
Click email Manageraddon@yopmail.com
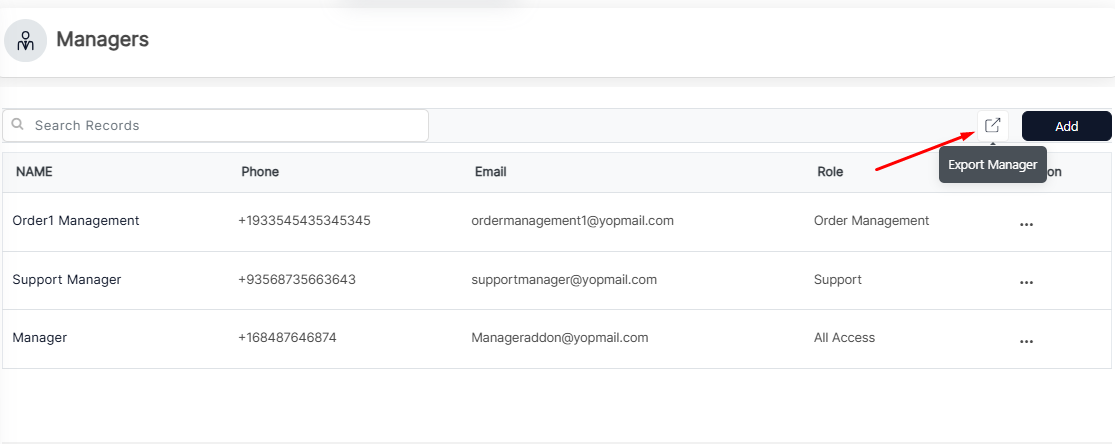click(560, 338)
